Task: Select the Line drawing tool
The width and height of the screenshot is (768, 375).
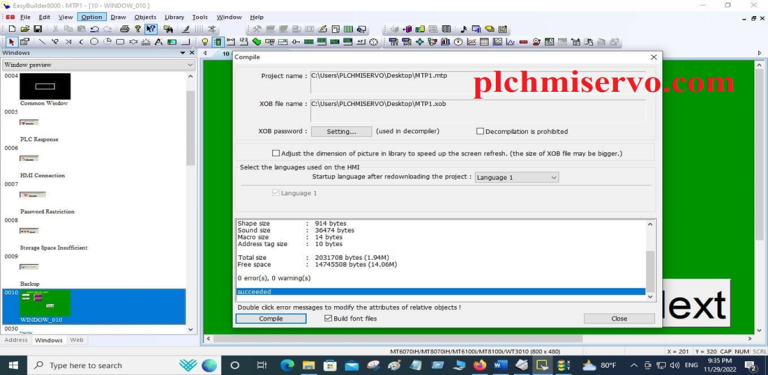Action: (x=42, y=42)
